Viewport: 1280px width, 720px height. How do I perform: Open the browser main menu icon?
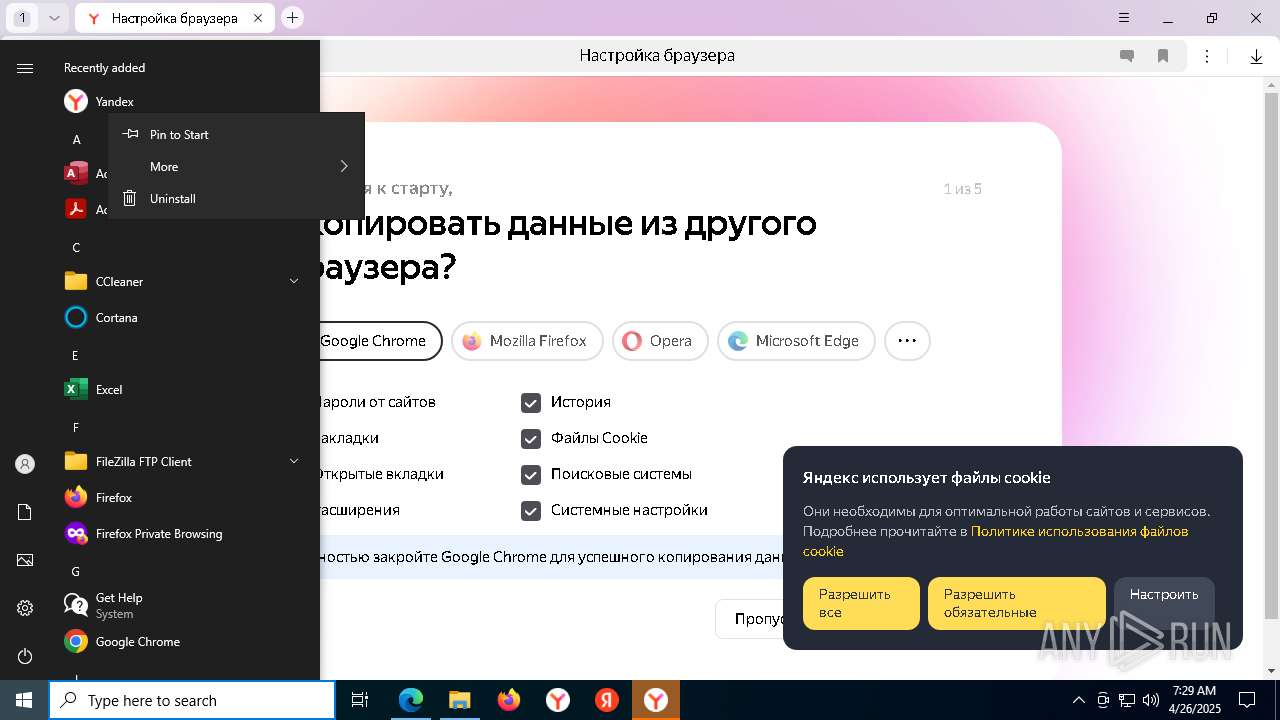pyautogui.click(x=1124, y=18)
